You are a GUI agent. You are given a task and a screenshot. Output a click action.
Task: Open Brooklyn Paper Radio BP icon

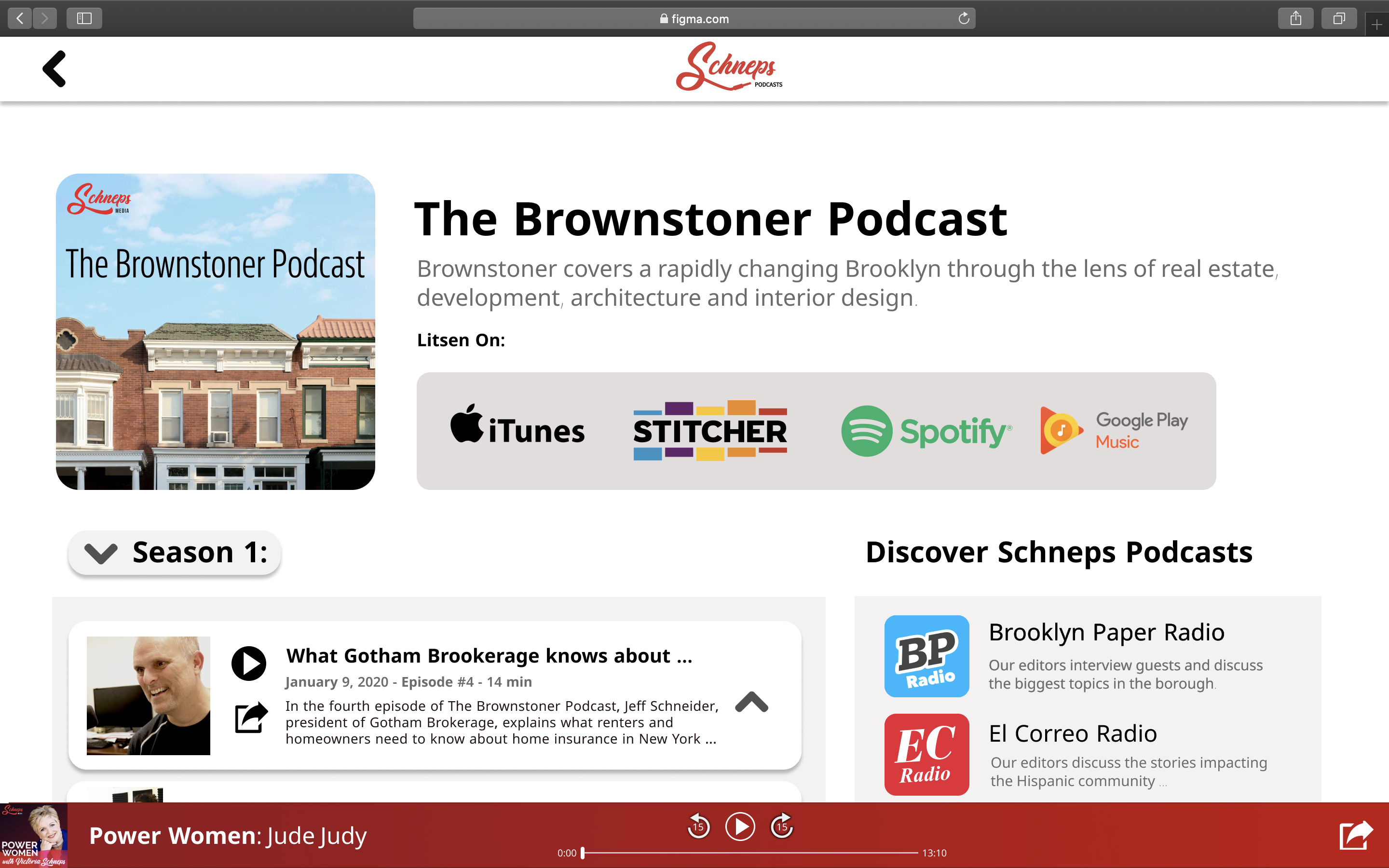[926, 656]
